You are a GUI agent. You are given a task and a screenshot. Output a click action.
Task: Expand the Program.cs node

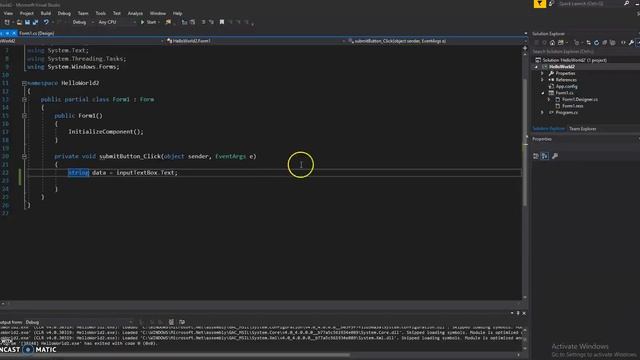point(542,112)
